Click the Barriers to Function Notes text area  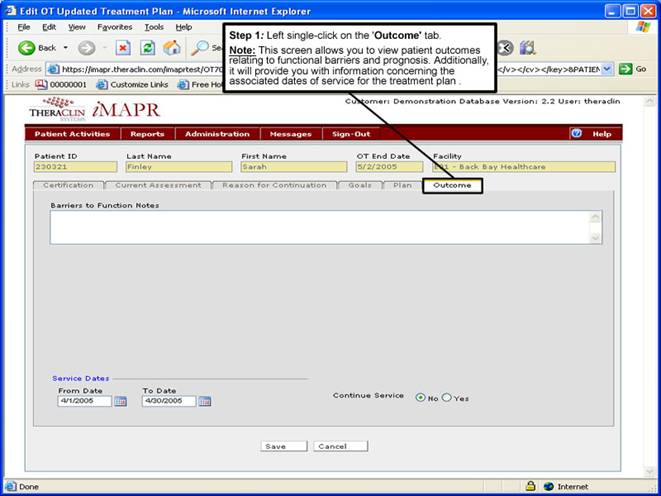(320, 227)
